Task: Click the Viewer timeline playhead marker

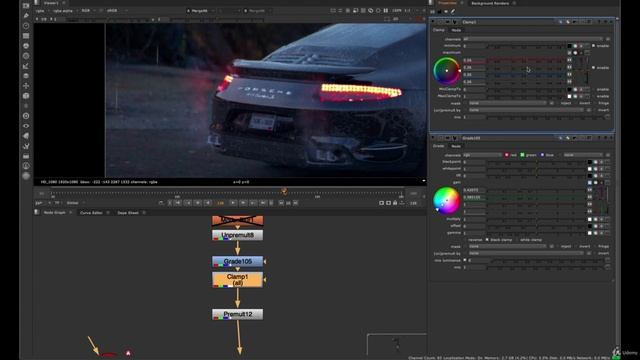Action: pyautogui.click(x=284, y=191)
